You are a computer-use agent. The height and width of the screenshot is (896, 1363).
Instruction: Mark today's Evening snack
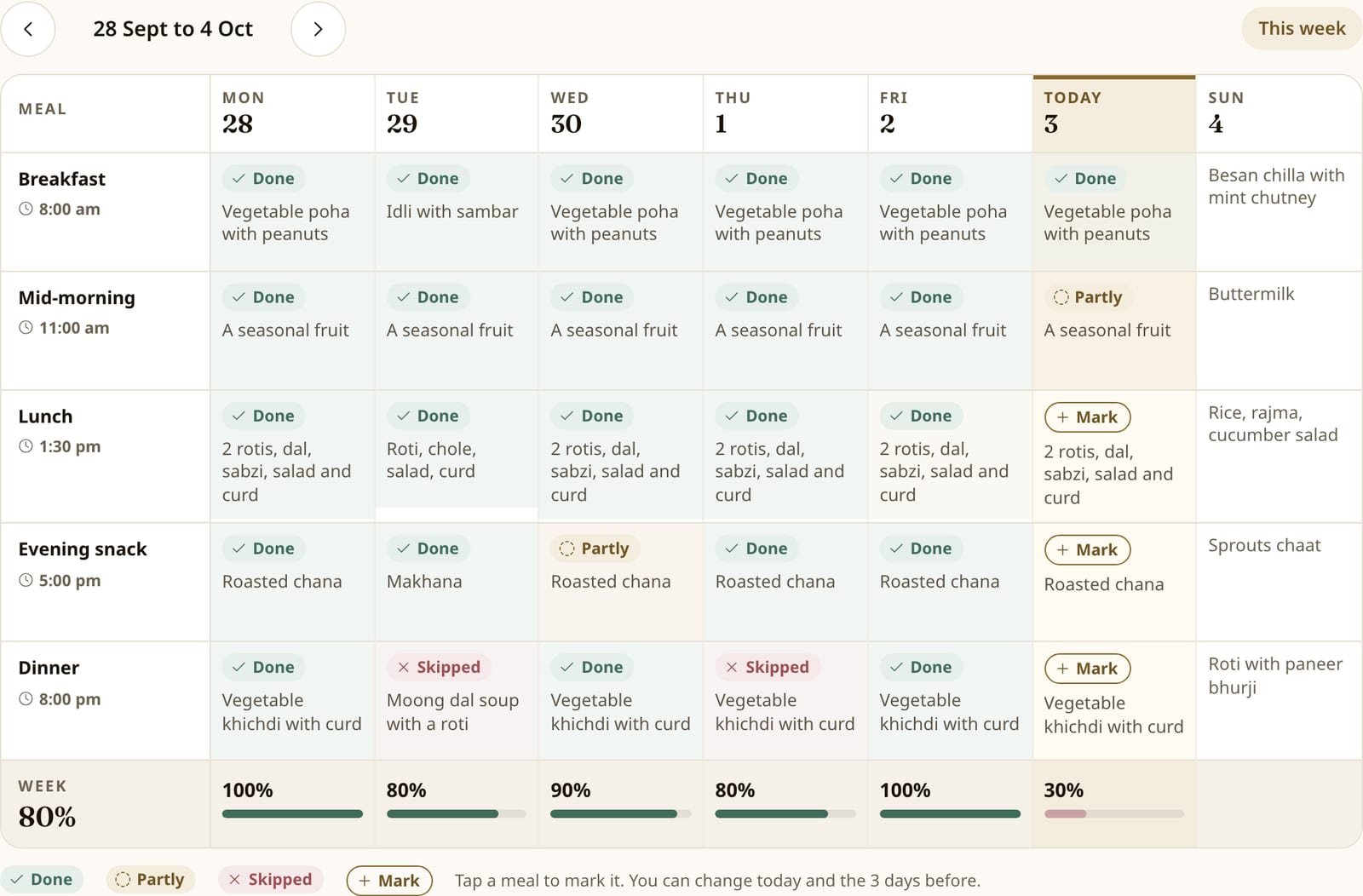coord(1087,550)
